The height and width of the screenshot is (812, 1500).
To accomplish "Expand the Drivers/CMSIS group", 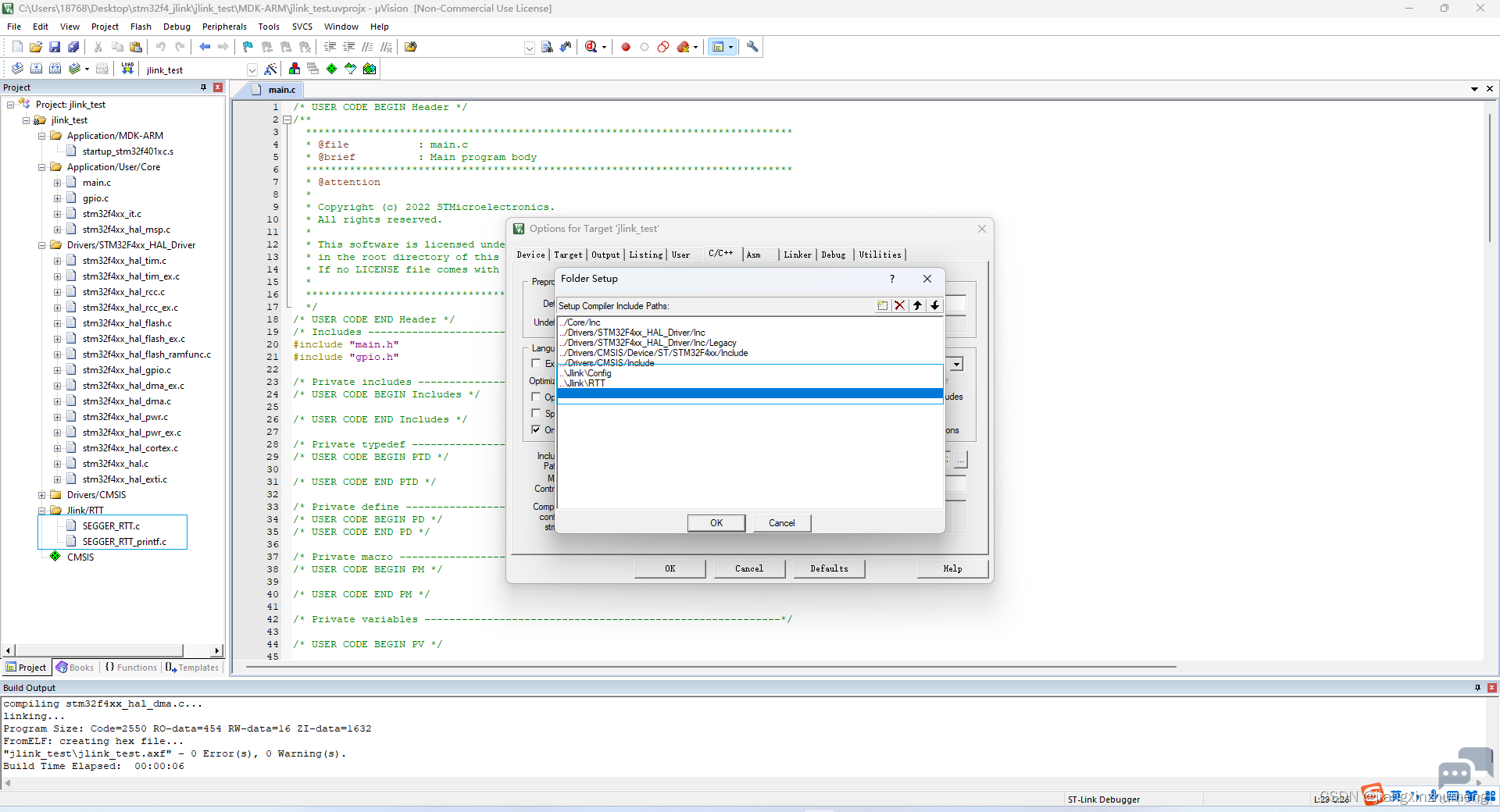I will (42, 495).
